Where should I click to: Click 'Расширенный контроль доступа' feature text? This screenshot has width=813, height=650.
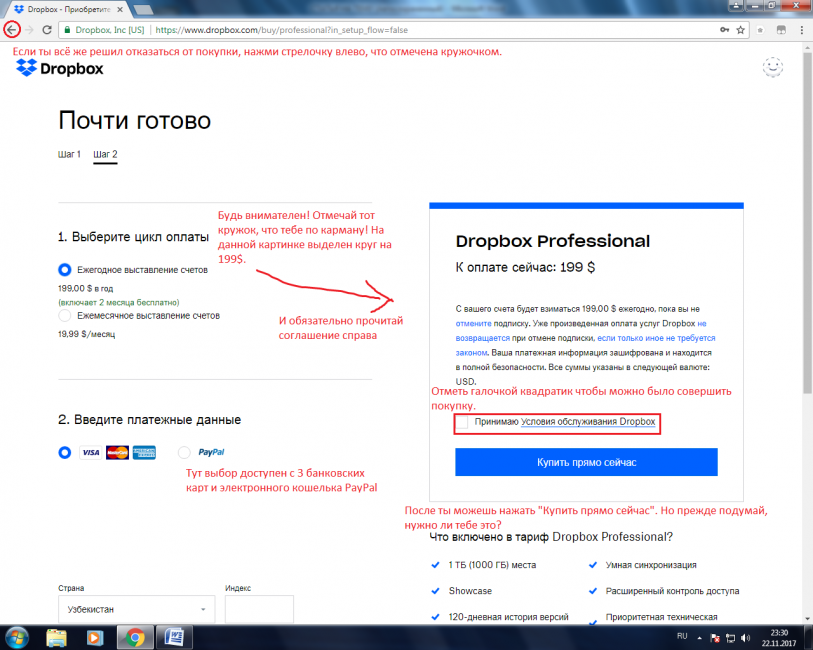click(672, 591)
